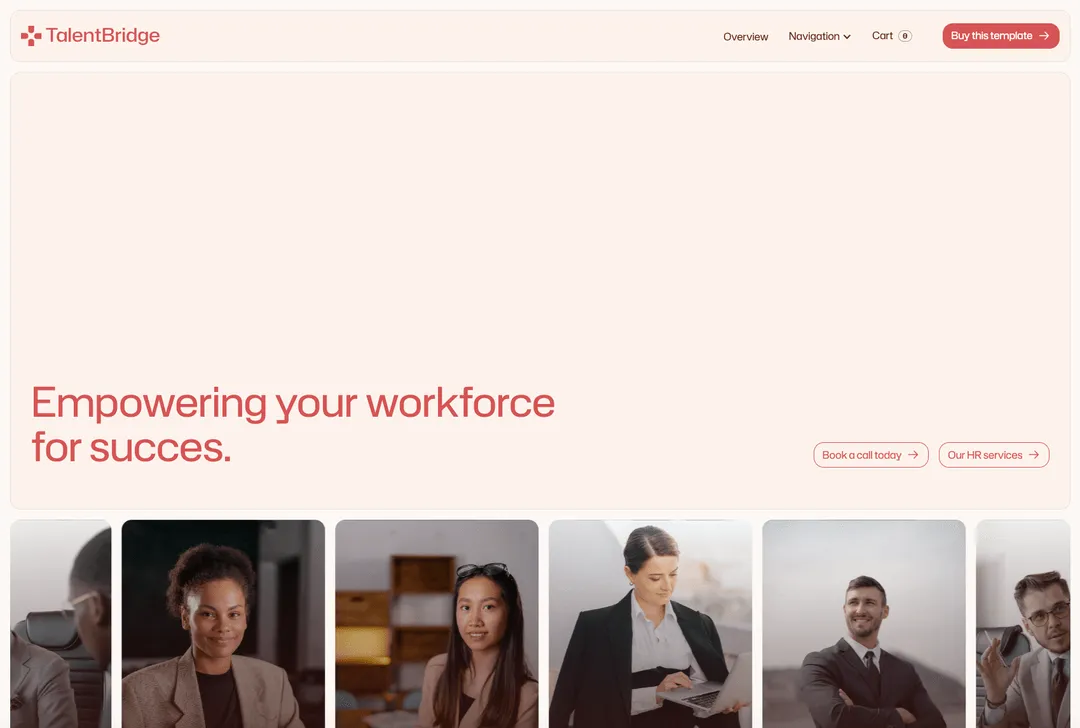Image resolution: width=1080 pixels, height=728 pixels.
Task: Go to the Overview page
Action: click(745, 37)
